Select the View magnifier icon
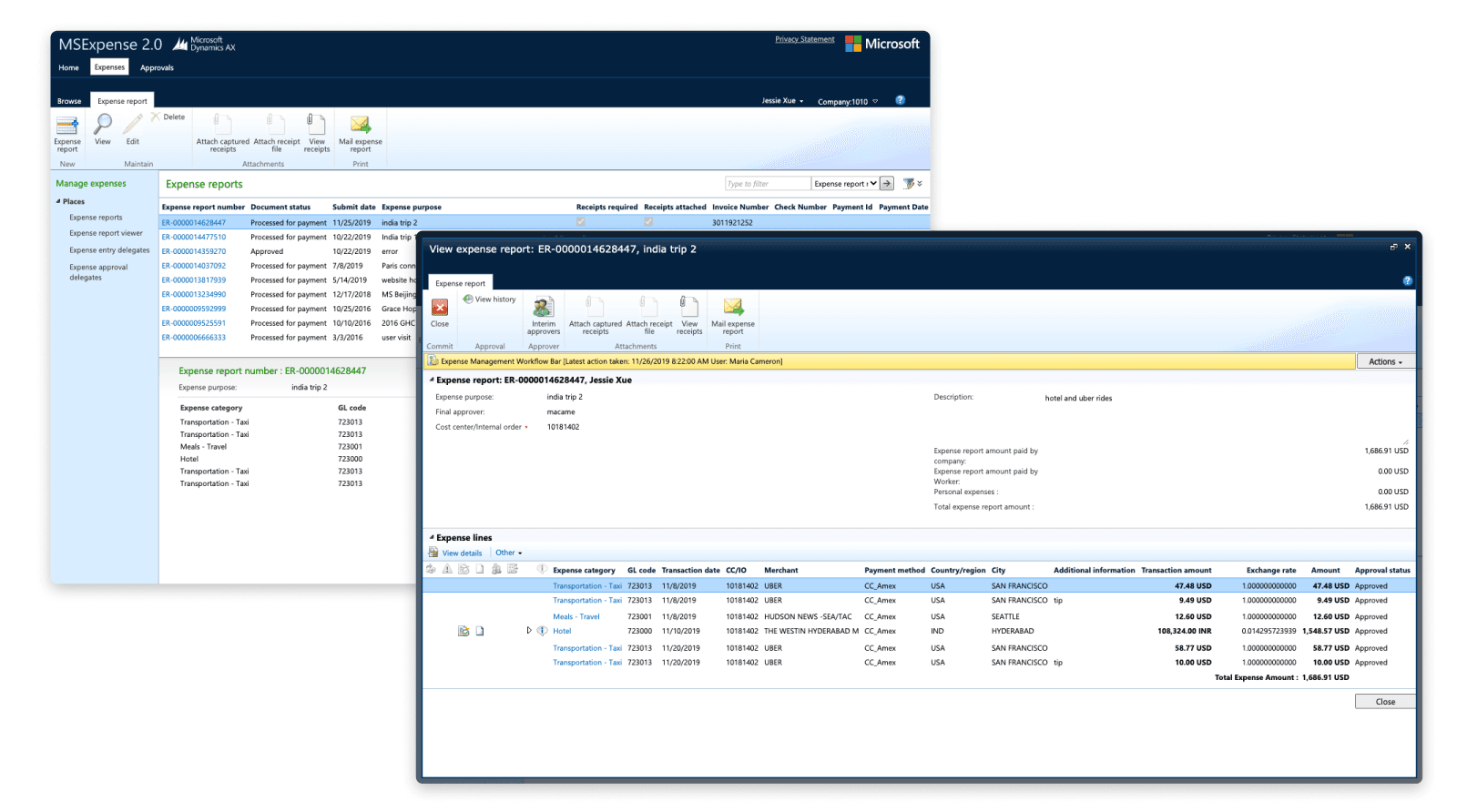The height and width of the screenshot is (812, 1457). (x=103, y=125)
